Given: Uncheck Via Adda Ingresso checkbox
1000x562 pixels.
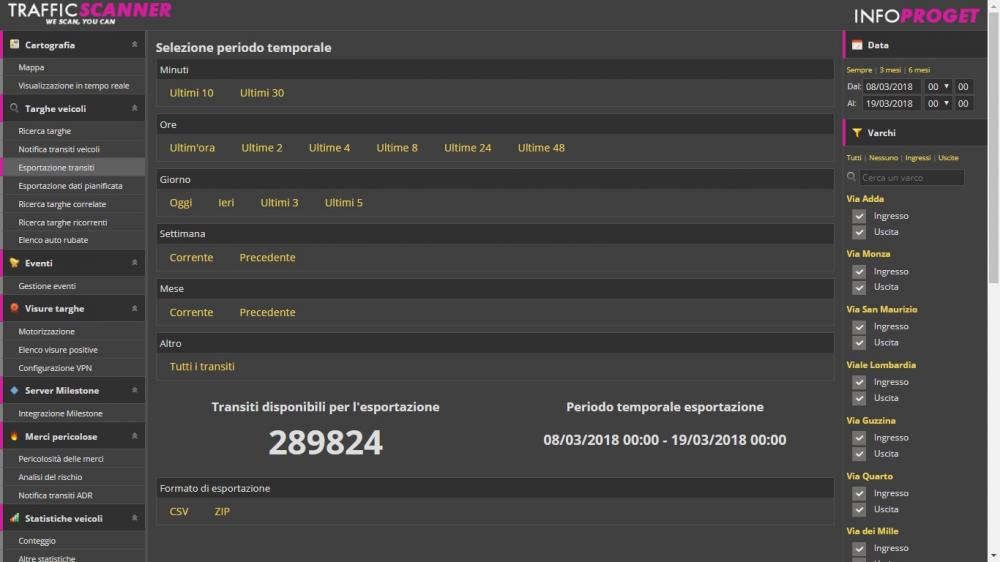Looking at the screenshot, I should tap(858, 216).
